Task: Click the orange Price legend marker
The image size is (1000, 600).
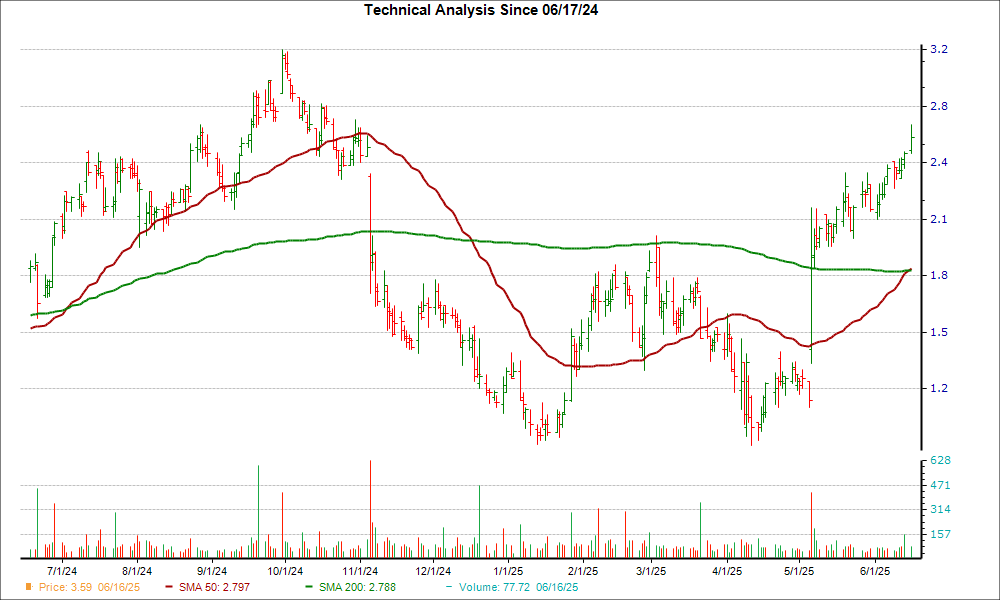Action: pos(28,587)
